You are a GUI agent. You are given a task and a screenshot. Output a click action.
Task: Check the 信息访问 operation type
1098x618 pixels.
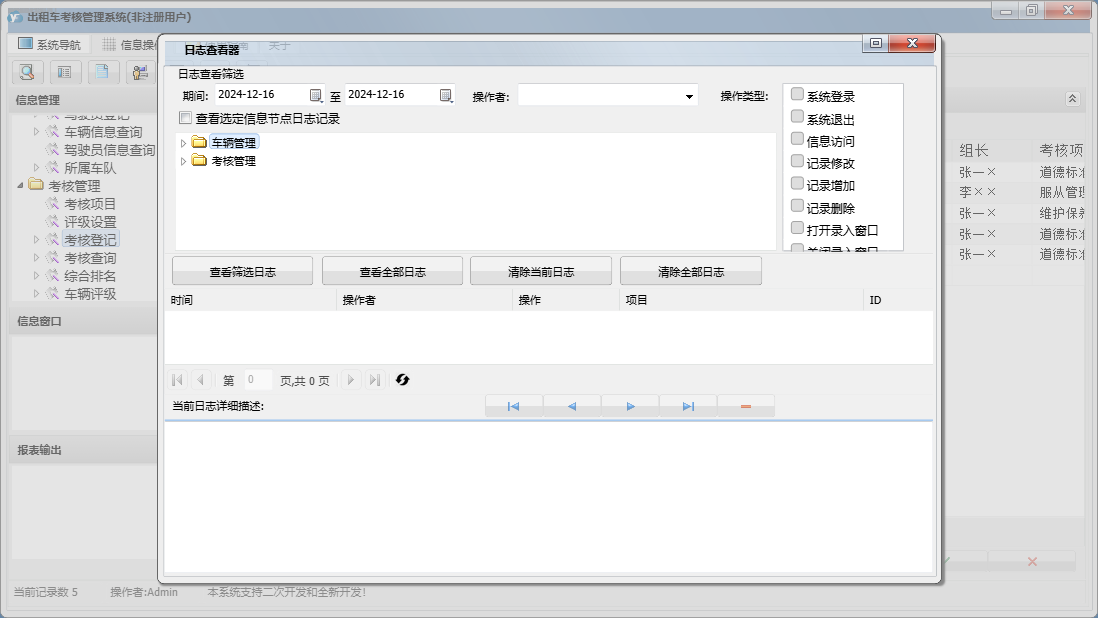[x=797, y=139]
